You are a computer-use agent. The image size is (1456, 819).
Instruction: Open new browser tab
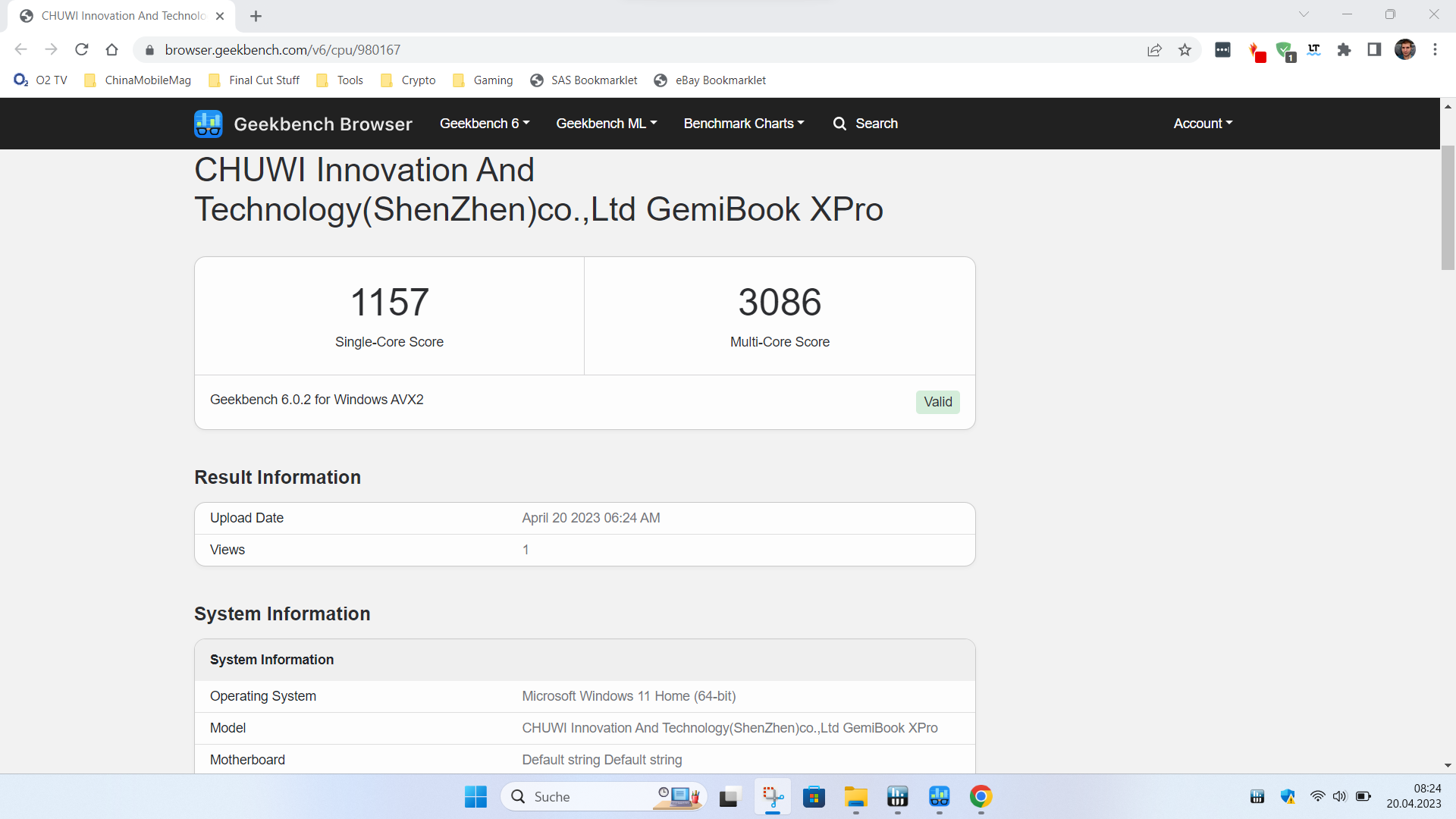pos(256,16)
